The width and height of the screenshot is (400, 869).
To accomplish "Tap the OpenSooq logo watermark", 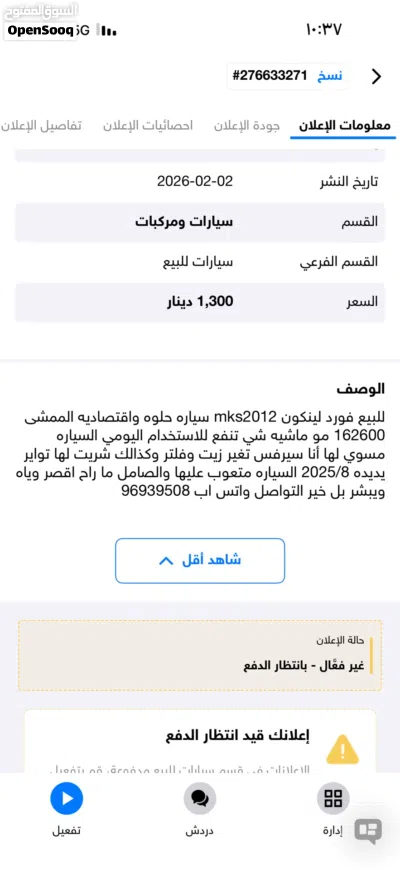I will [40, 30].
